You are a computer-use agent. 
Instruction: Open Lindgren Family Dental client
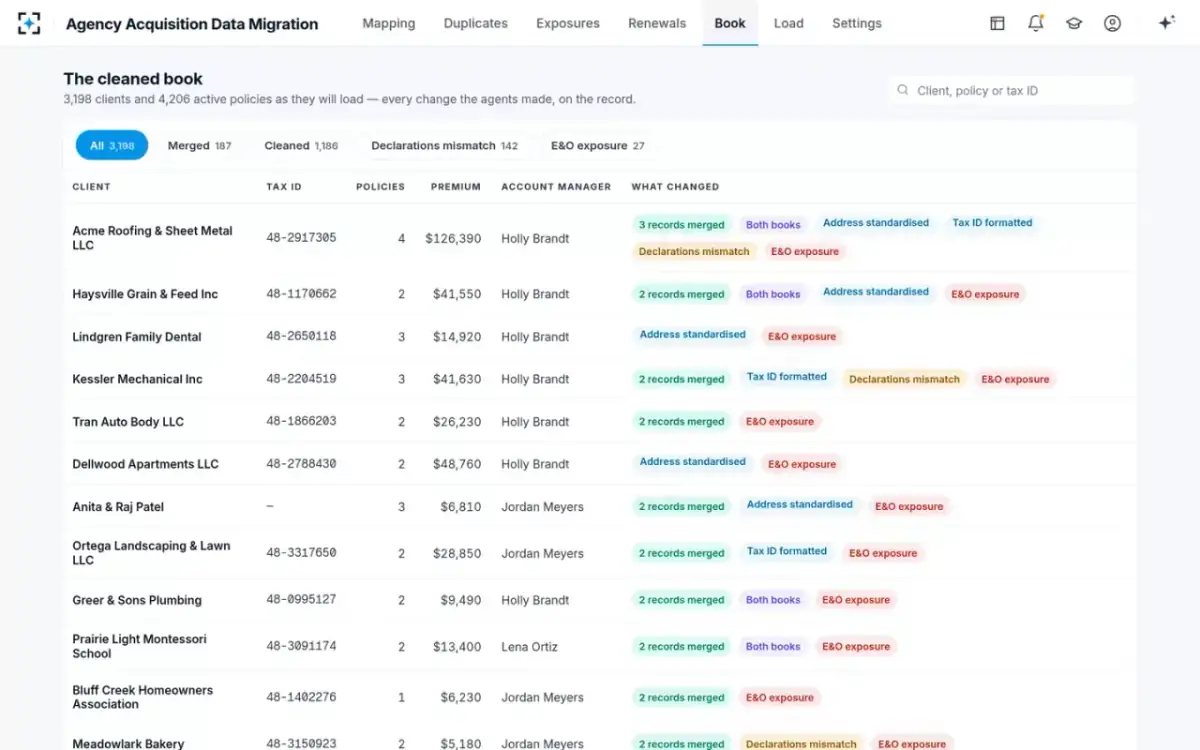137,337
